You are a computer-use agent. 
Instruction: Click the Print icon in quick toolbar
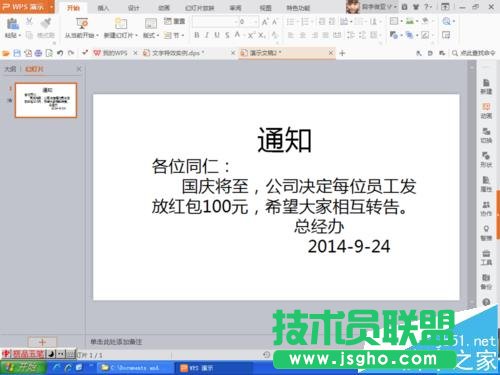tap(39, 53)
